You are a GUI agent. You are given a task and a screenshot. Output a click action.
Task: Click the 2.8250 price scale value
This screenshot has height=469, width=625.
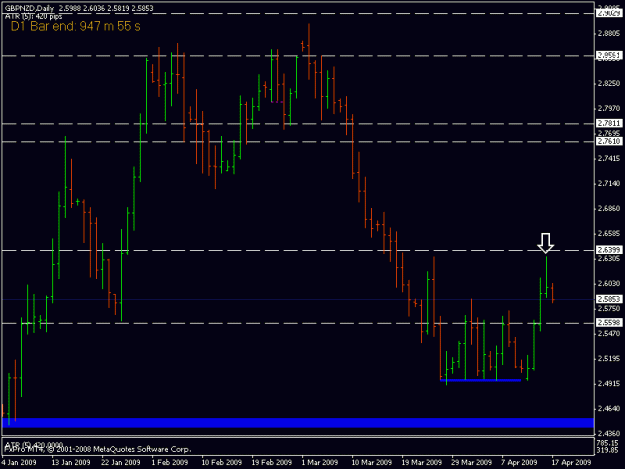click(609, 83)
